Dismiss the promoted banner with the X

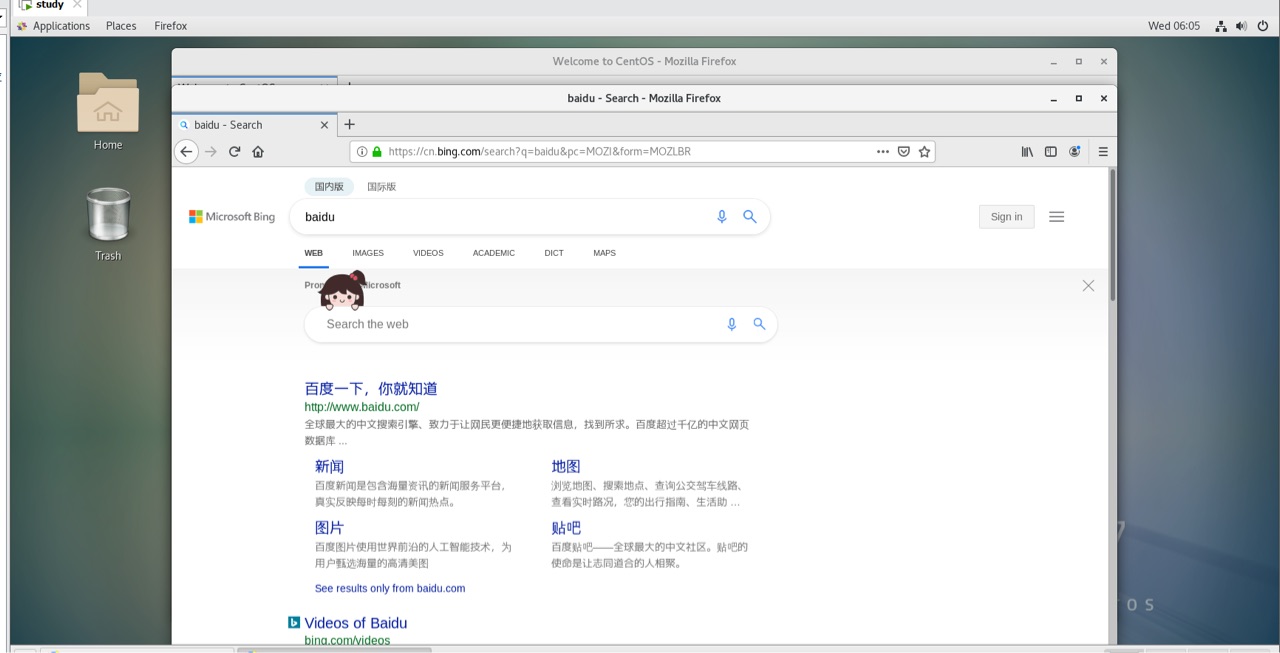[1088, 285]
